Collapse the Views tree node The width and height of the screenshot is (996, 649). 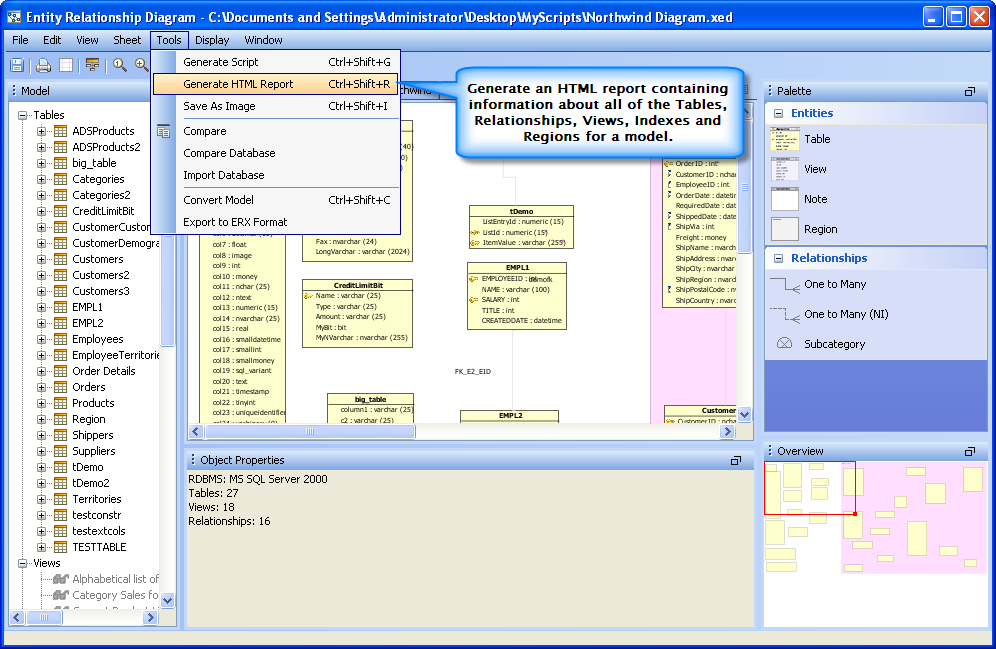(x=23, y=563)
